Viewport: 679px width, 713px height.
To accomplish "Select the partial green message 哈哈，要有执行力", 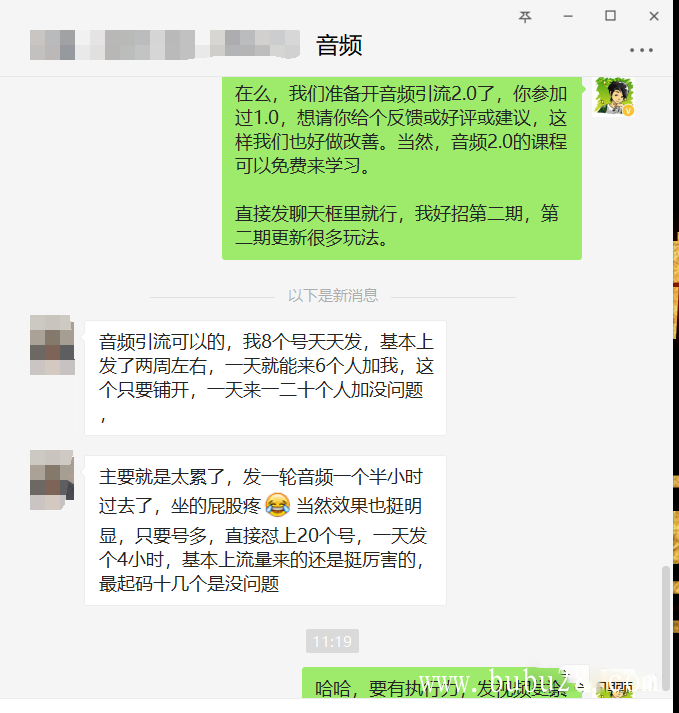I will [443, 683].
